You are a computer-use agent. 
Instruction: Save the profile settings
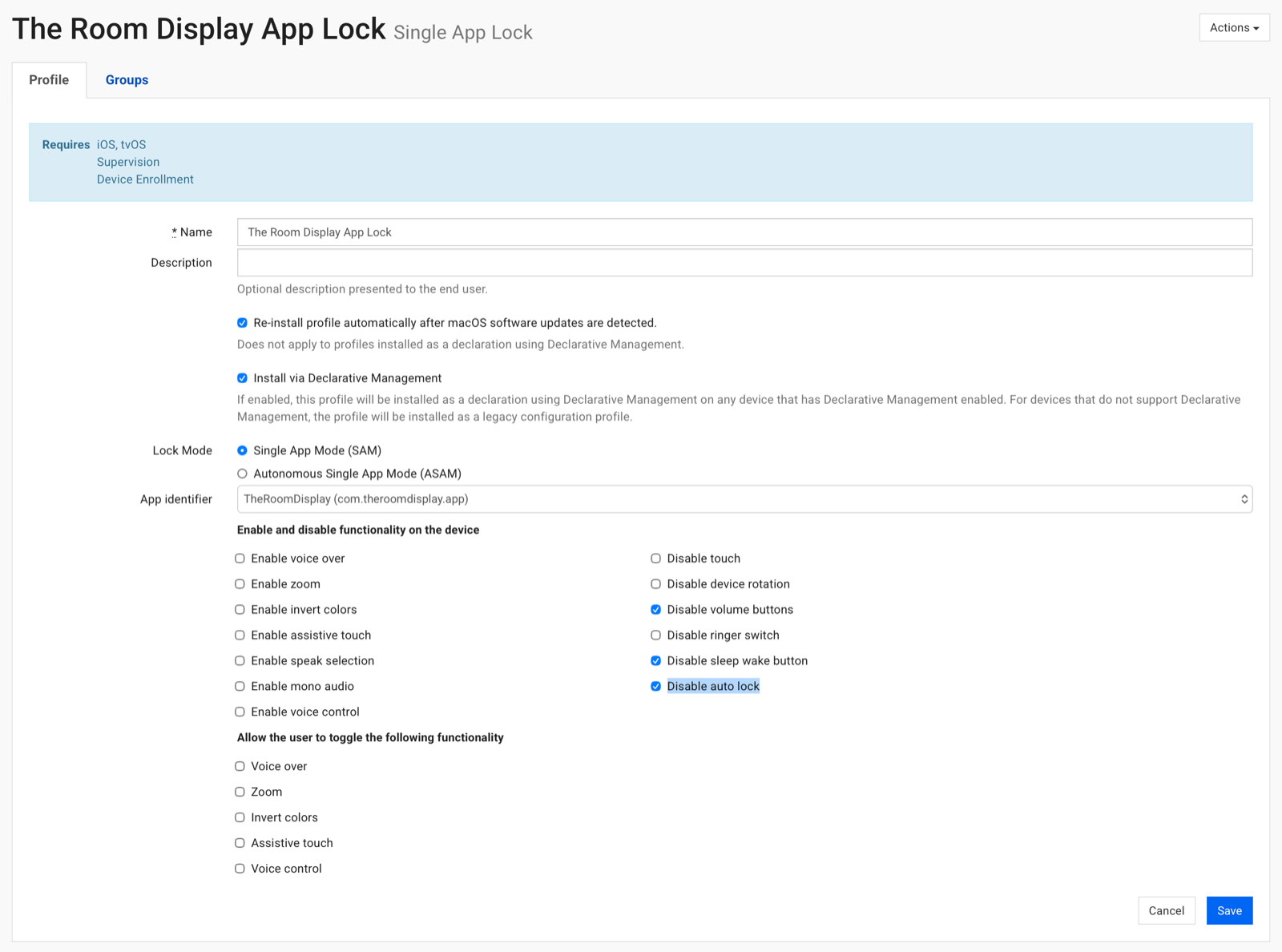(1229, 911)
